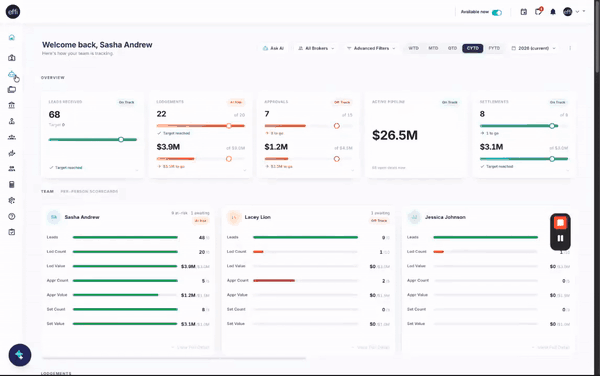Click the red stop recording button
The image size is (600, 376).
point(560,223)
